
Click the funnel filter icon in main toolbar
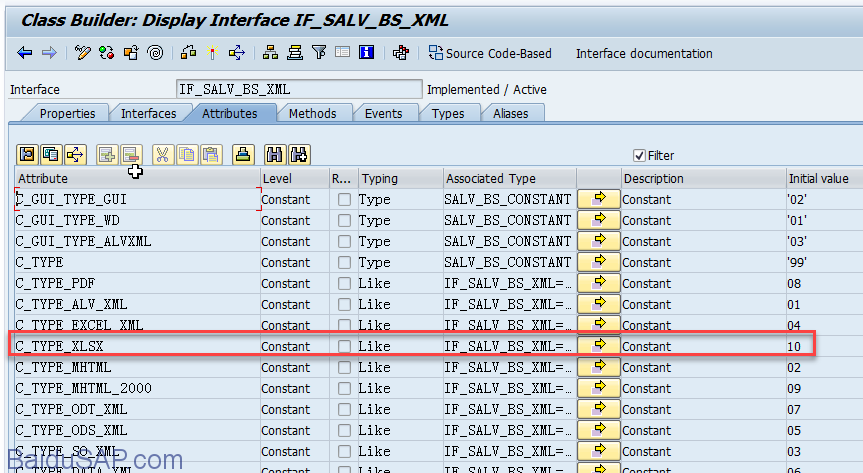[x=319, y=53]
